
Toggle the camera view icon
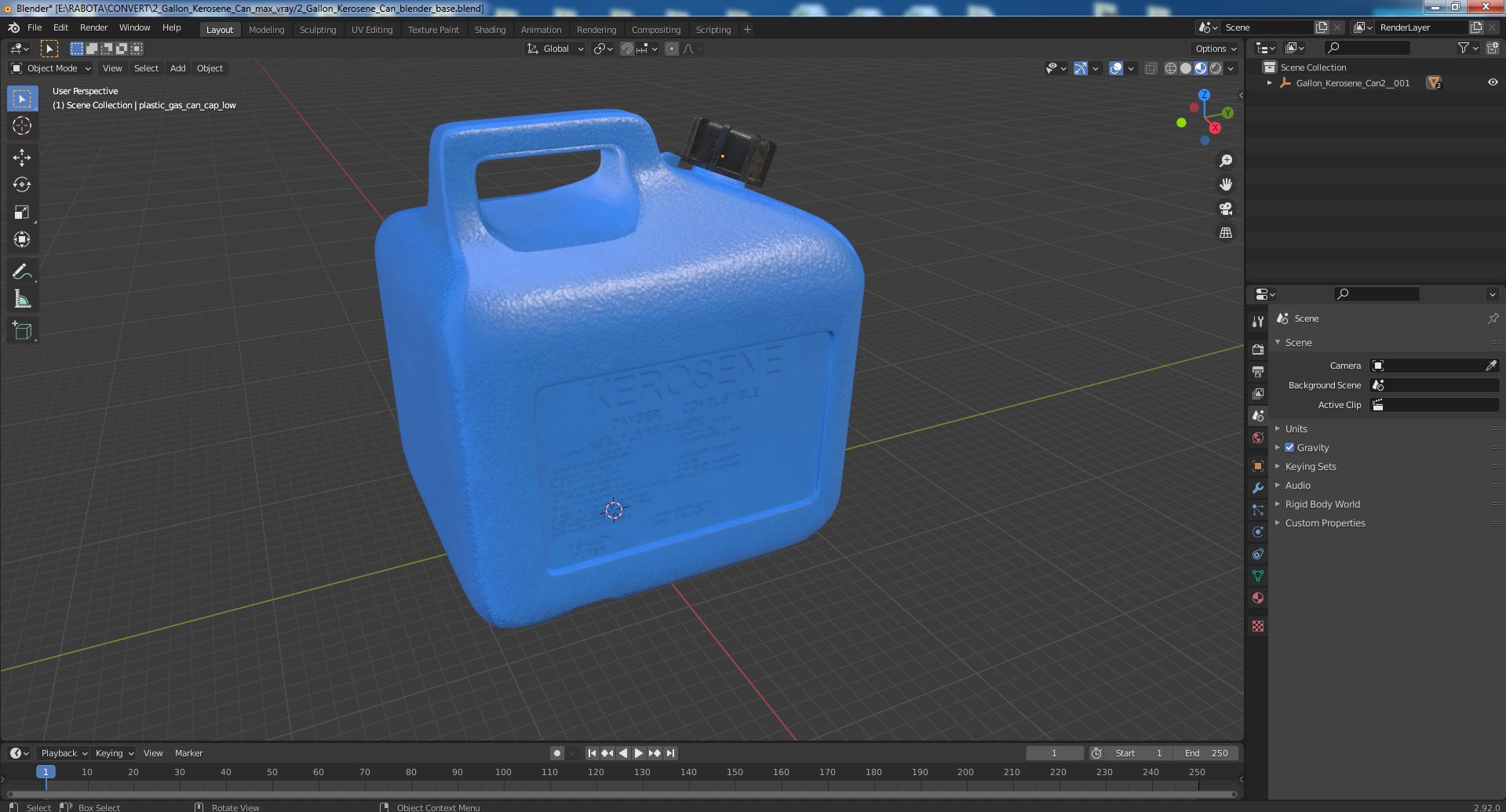tap(1226, 209)
